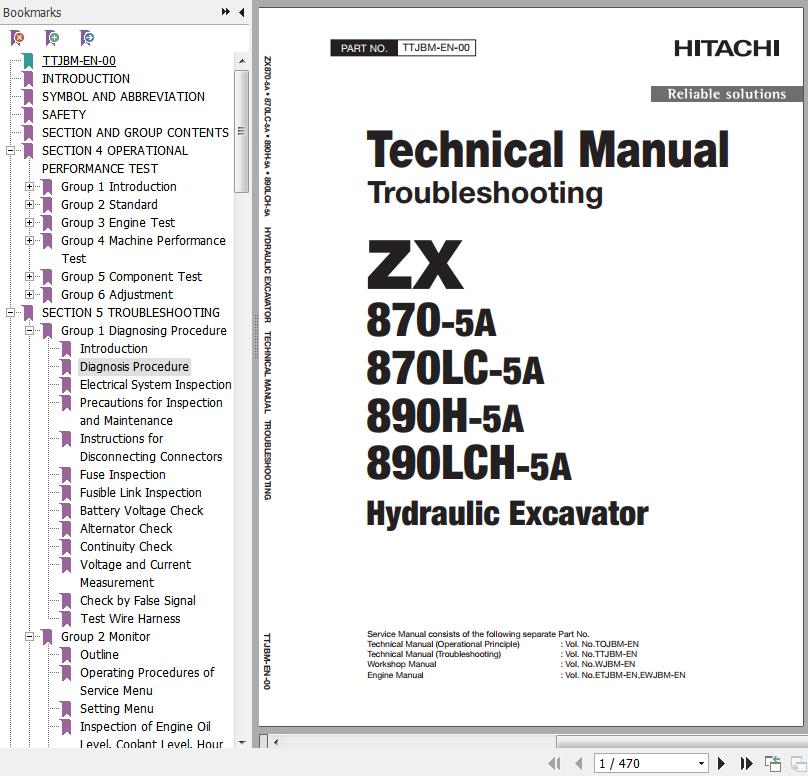Open the Test Wire Harness bookmark

[130, 619]
